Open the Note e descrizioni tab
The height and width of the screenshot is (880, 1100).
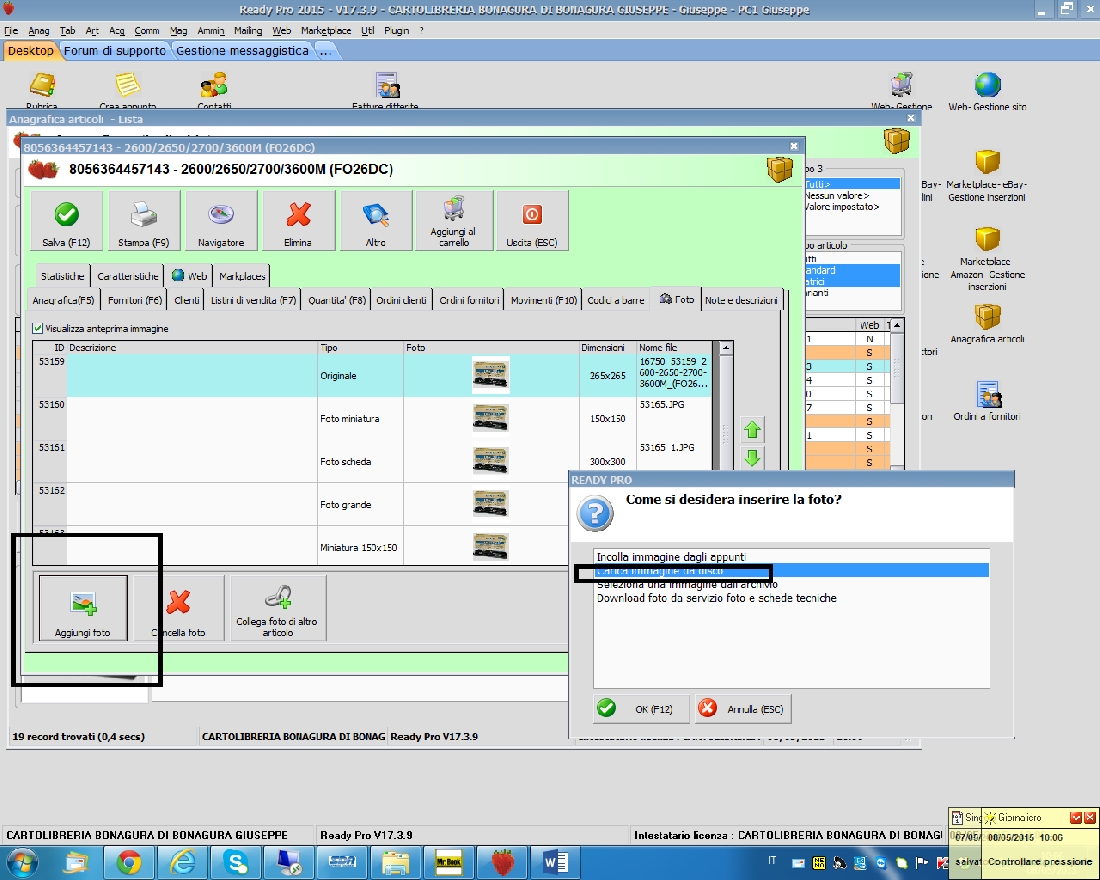pyautogui.click(x=741, y=300)
